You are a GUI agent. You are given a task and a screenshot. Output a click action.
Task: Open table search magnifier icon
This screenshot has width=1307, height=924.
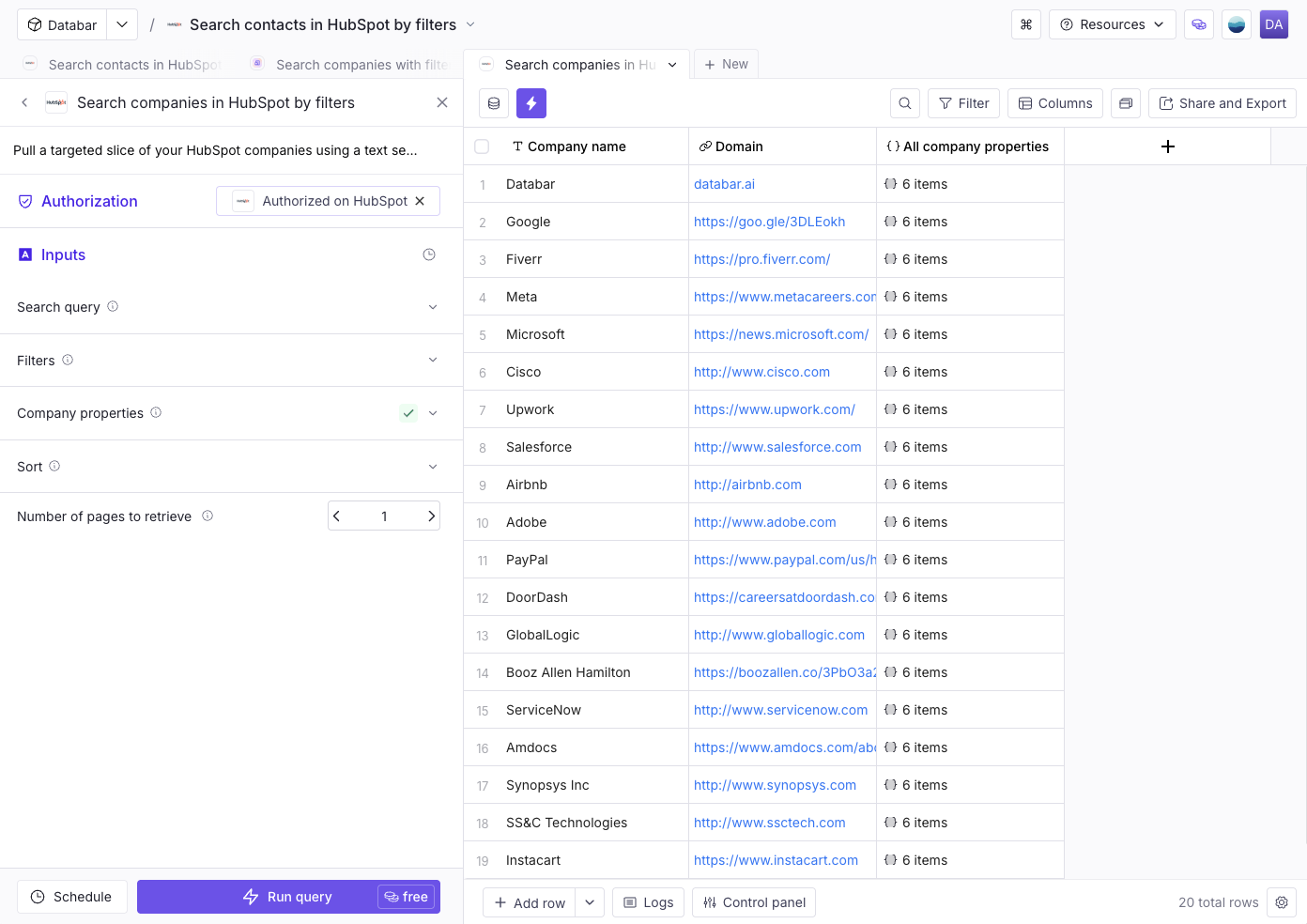coord(904,103)
